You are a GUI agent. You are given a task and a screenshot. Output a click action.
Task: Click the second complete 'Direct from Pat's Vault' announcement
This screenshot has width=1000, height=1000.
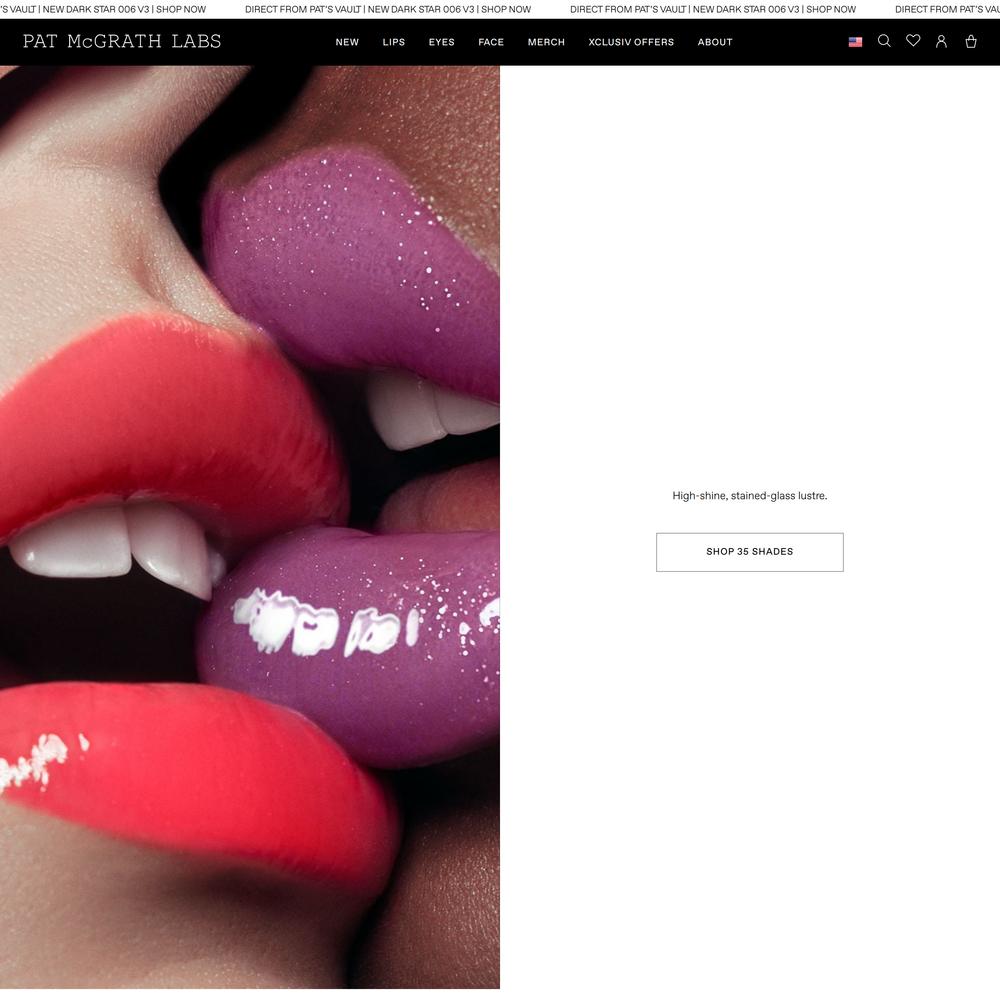713,9
